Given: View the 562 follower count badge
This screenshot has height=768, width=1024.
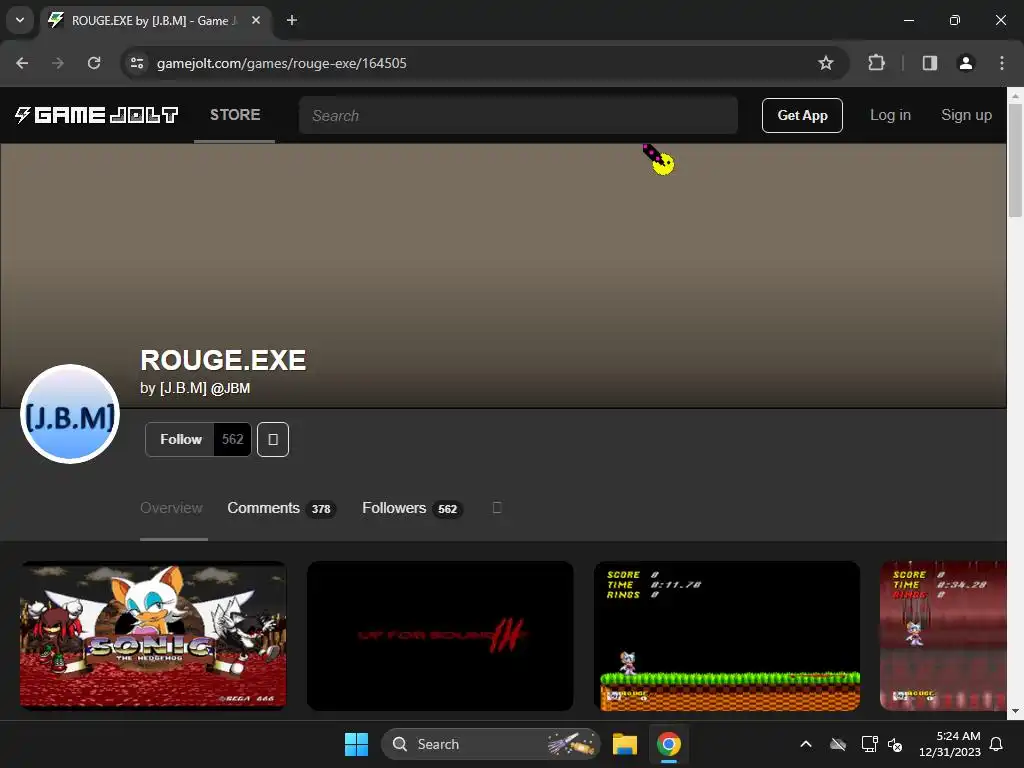Looking at the screenshot, I should coord(232,440).
